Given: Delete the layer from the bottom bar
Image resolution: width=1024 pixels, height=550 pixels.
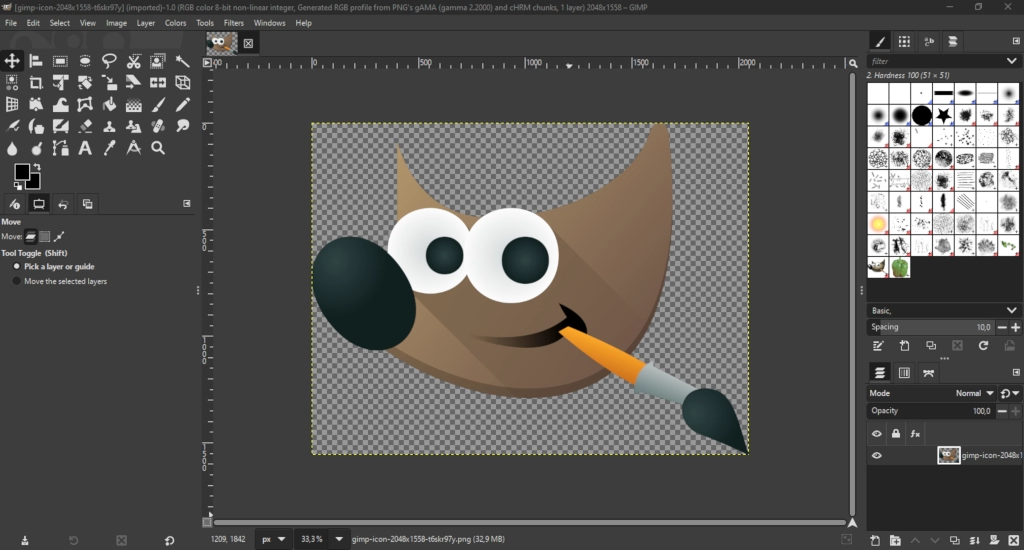Looking at the screenshot, I should tap(1014, 540).
